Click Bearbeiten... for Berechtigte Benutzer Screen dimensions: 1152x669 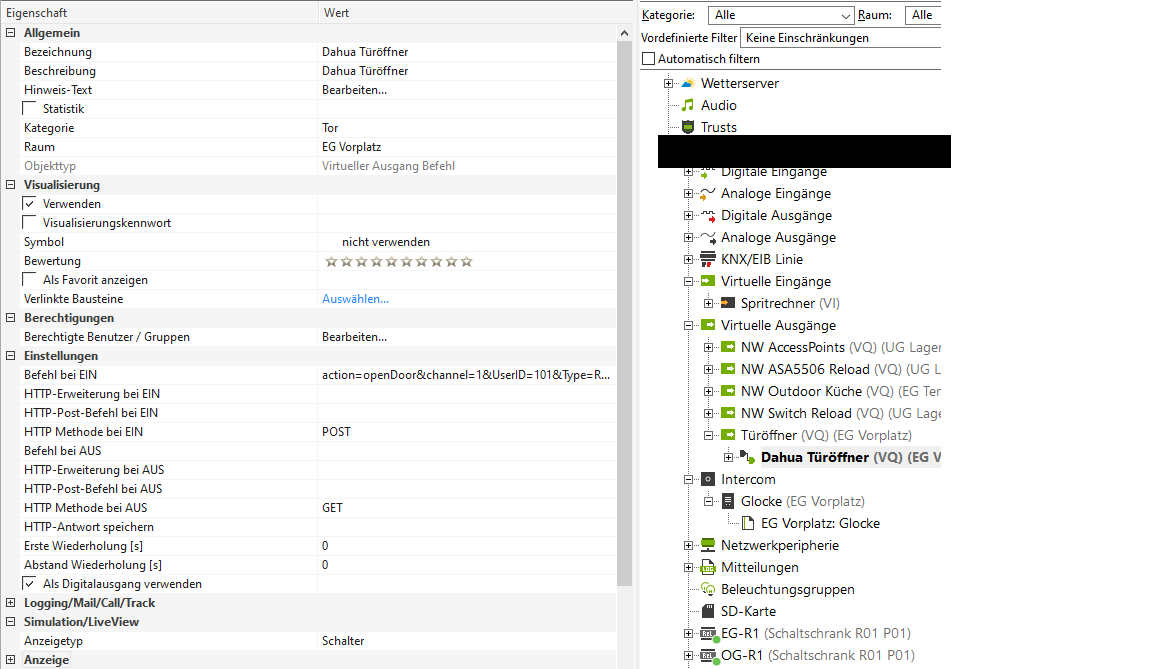[354, 337]
